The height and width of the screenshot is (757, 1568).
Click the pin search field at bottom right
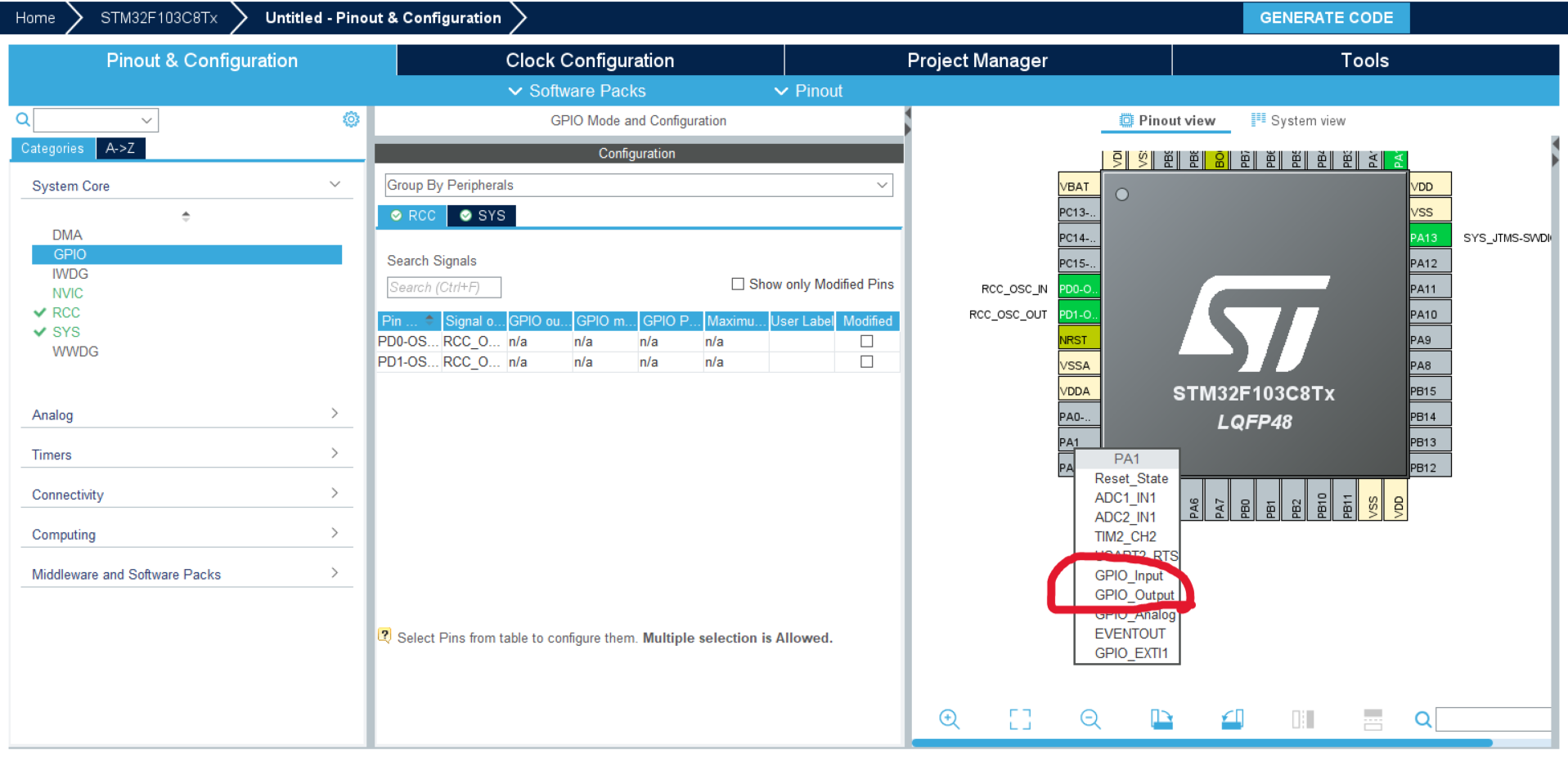[1493, 719]
